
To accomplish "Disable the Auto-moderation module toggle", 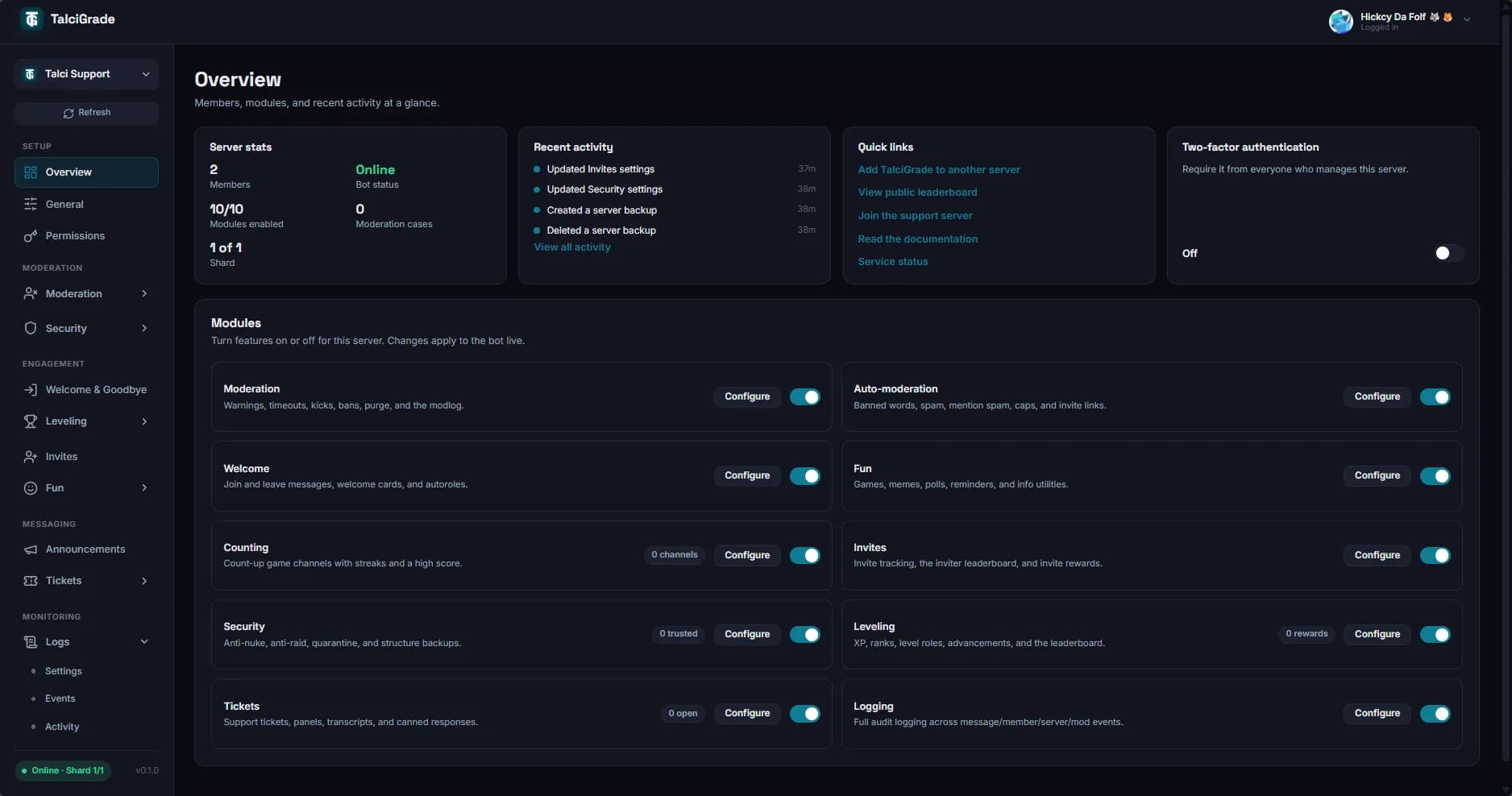I will 1435,397.
